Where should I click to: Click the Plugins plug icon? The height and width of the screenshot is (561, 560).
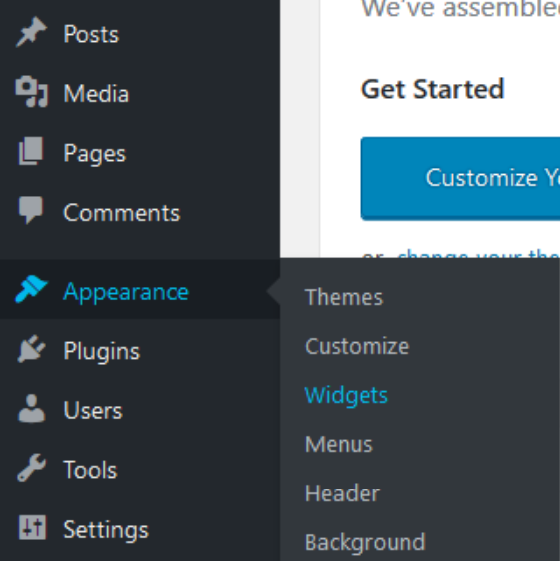[x=31, y=349]
